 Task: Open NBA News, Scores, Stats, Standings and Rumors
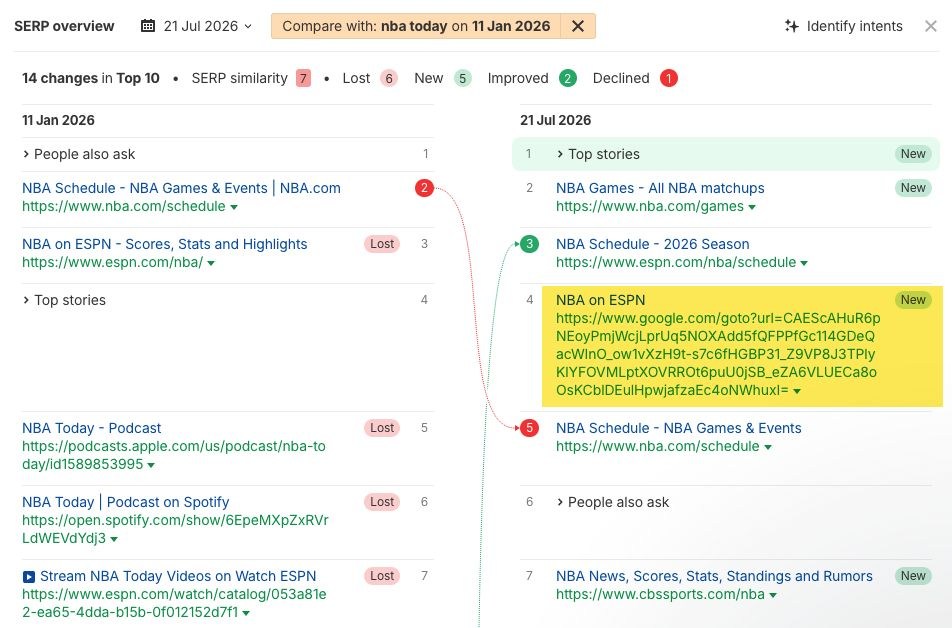click(714, 576)
